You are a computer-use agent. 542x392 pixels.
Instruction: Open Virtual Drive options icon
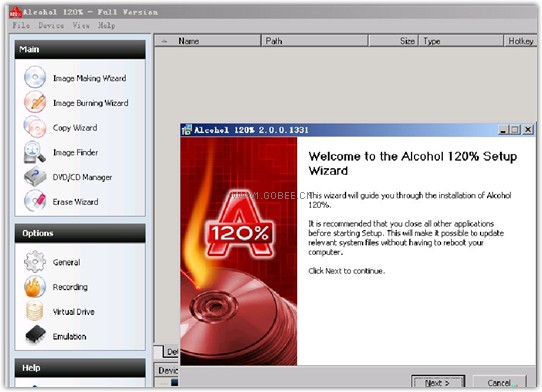[35, 311]
